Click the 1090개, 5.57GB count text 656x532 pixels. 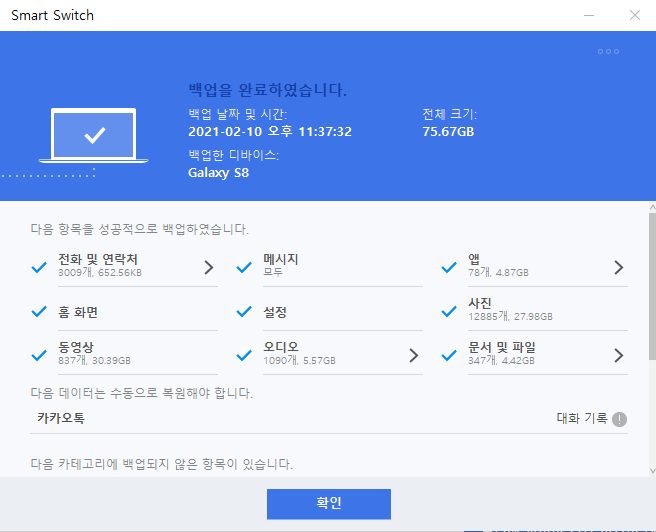point(300,361)
